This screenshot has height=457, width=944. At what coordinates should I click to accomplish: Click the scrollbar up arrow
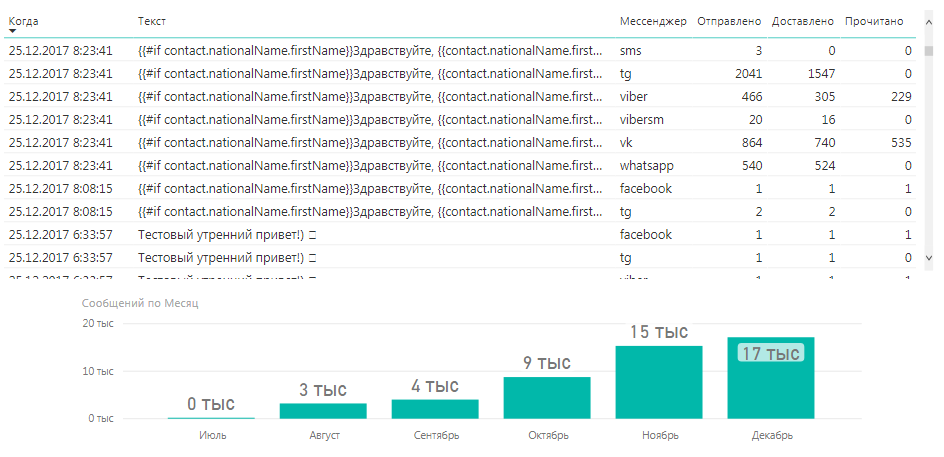click(x=928, y=22)
